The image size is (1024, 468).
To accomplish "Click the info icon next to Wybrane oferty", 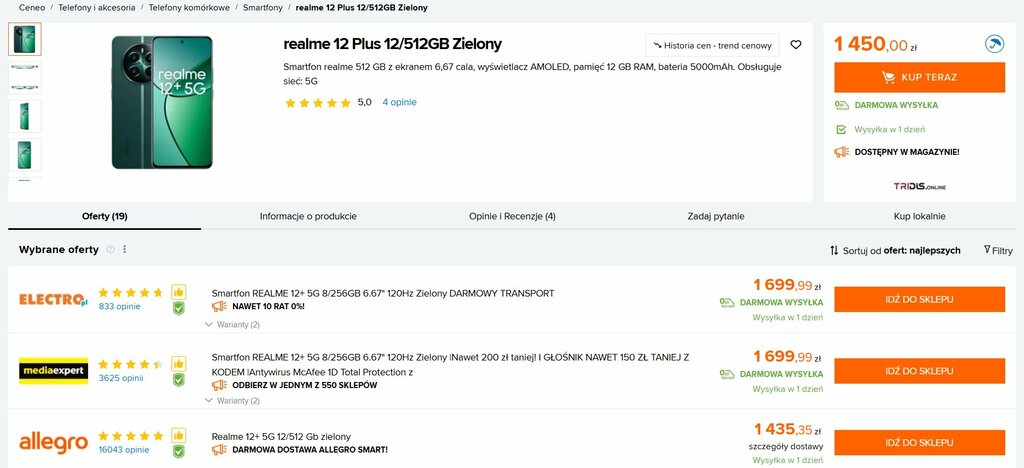I will click(110, 249).
